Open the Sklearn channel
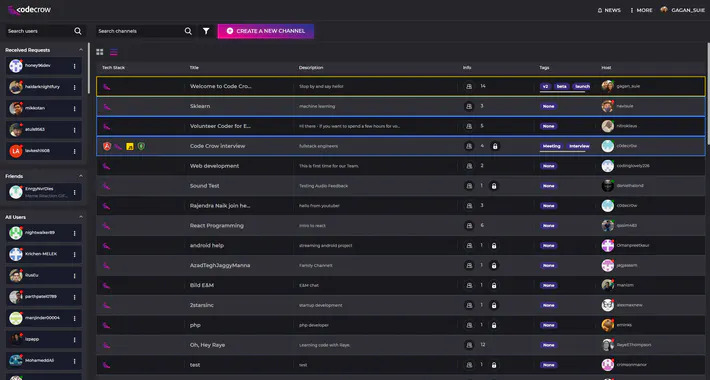This screenshot has height=380, width=710. pos(401,106)
